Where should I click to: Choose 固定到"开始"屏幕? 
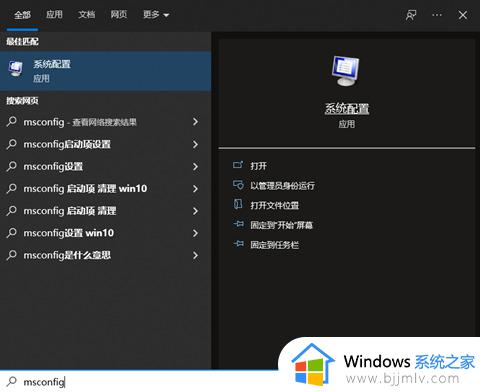(x=282, y=225)
